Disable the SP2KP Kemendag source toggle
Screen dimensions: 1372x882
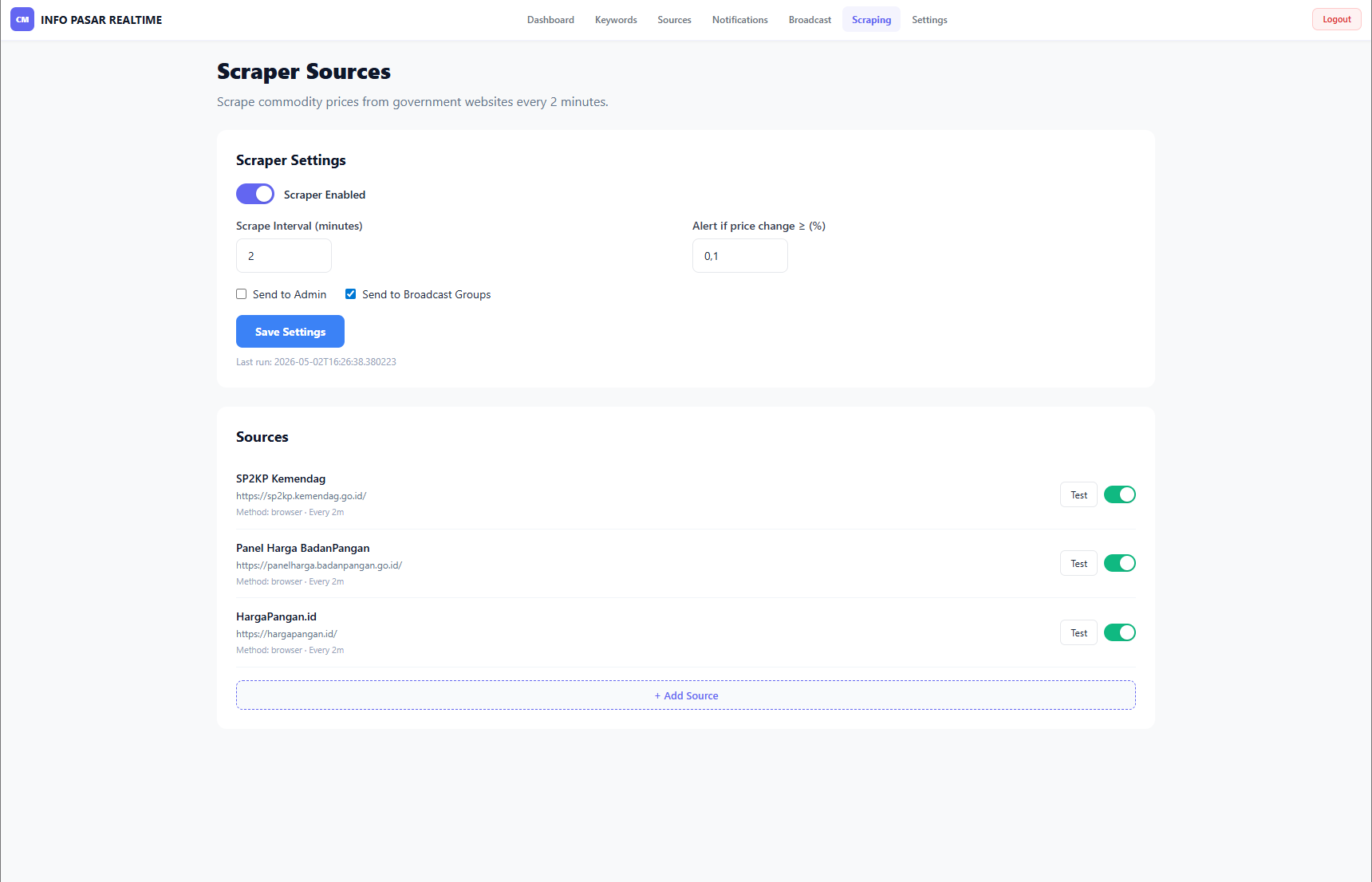tap(1120, 494)
